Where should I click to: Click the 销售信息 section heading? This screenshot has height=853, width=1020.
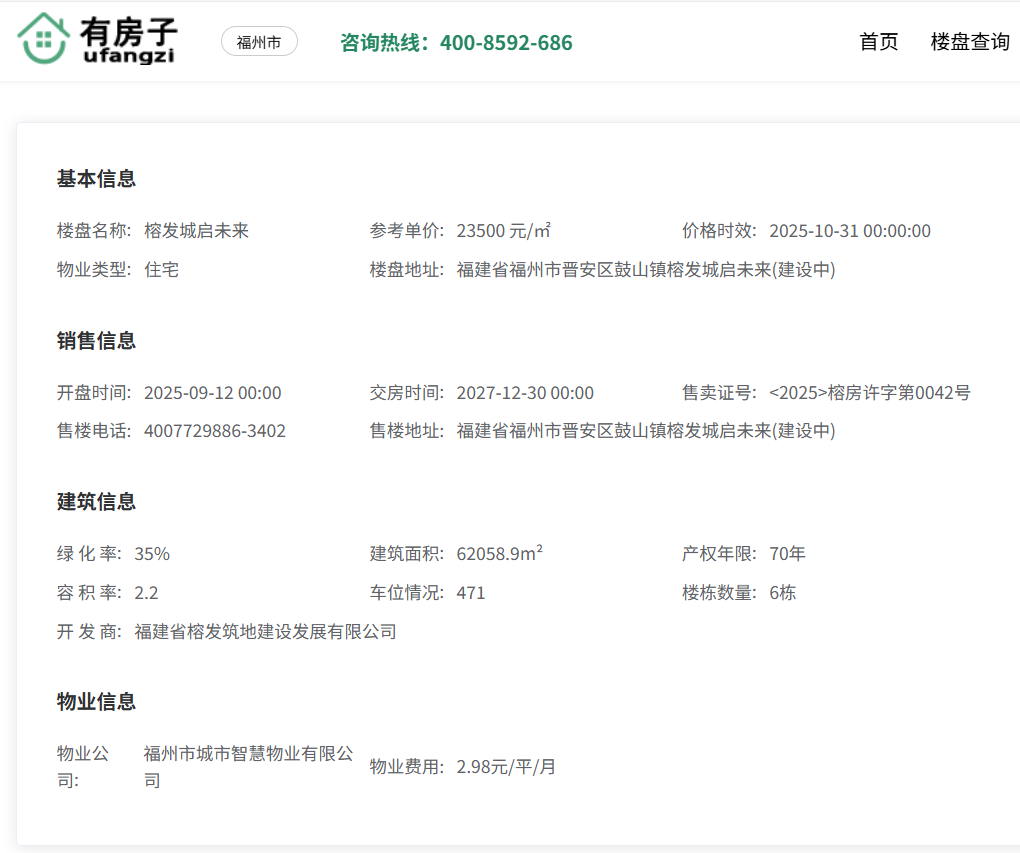tap(96, 341)
